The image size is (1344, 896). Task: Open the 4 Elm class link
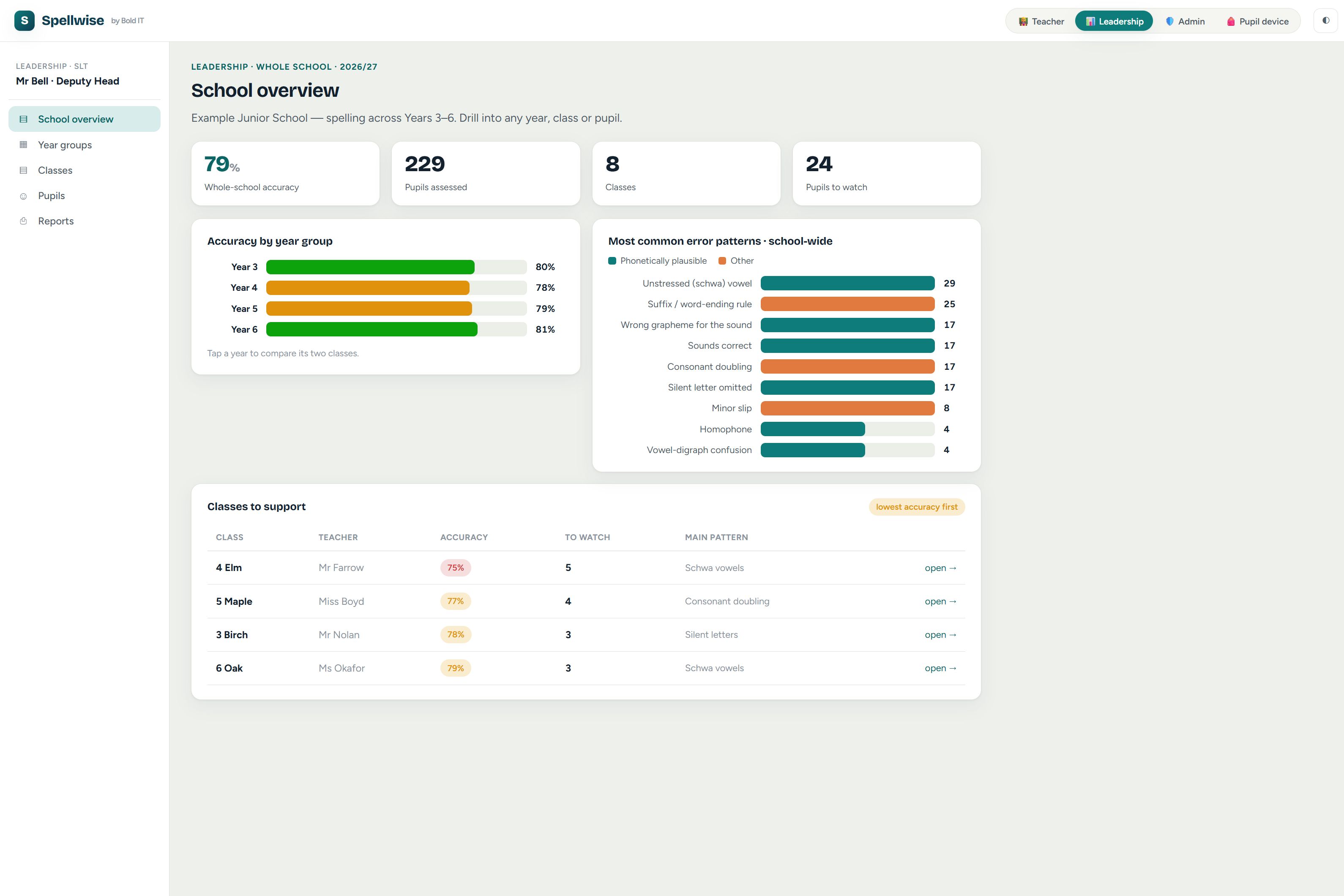(940, 568)
